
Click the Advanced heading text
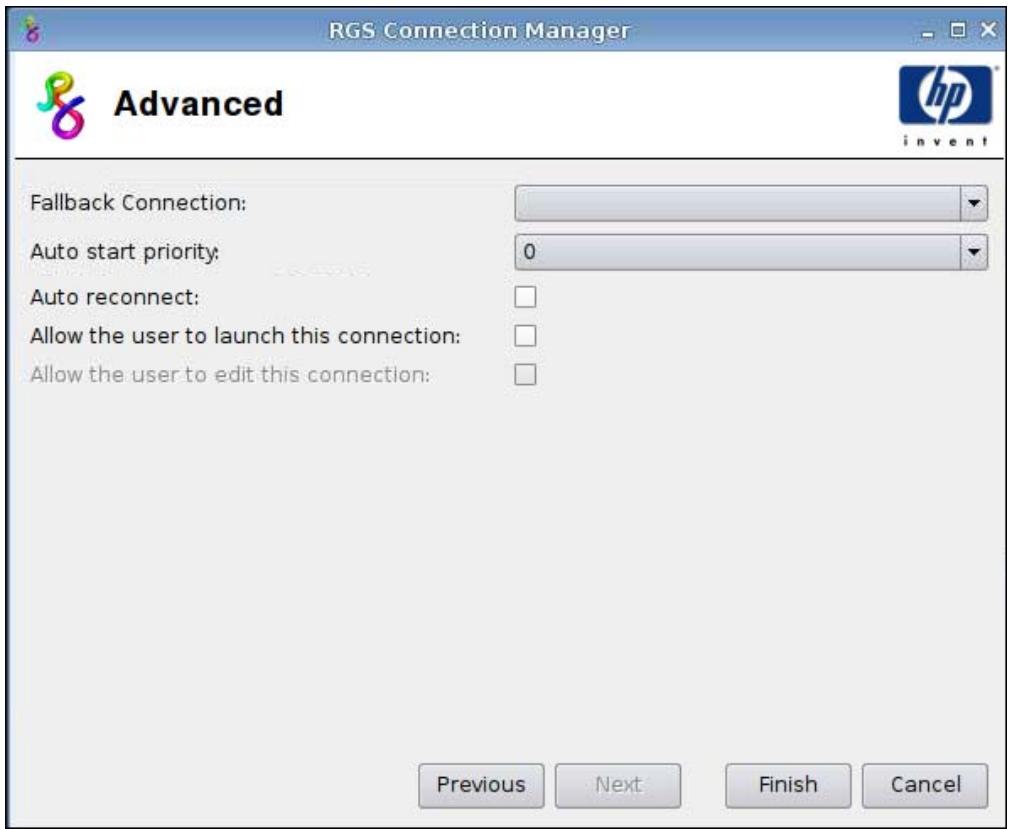(198, 104)
